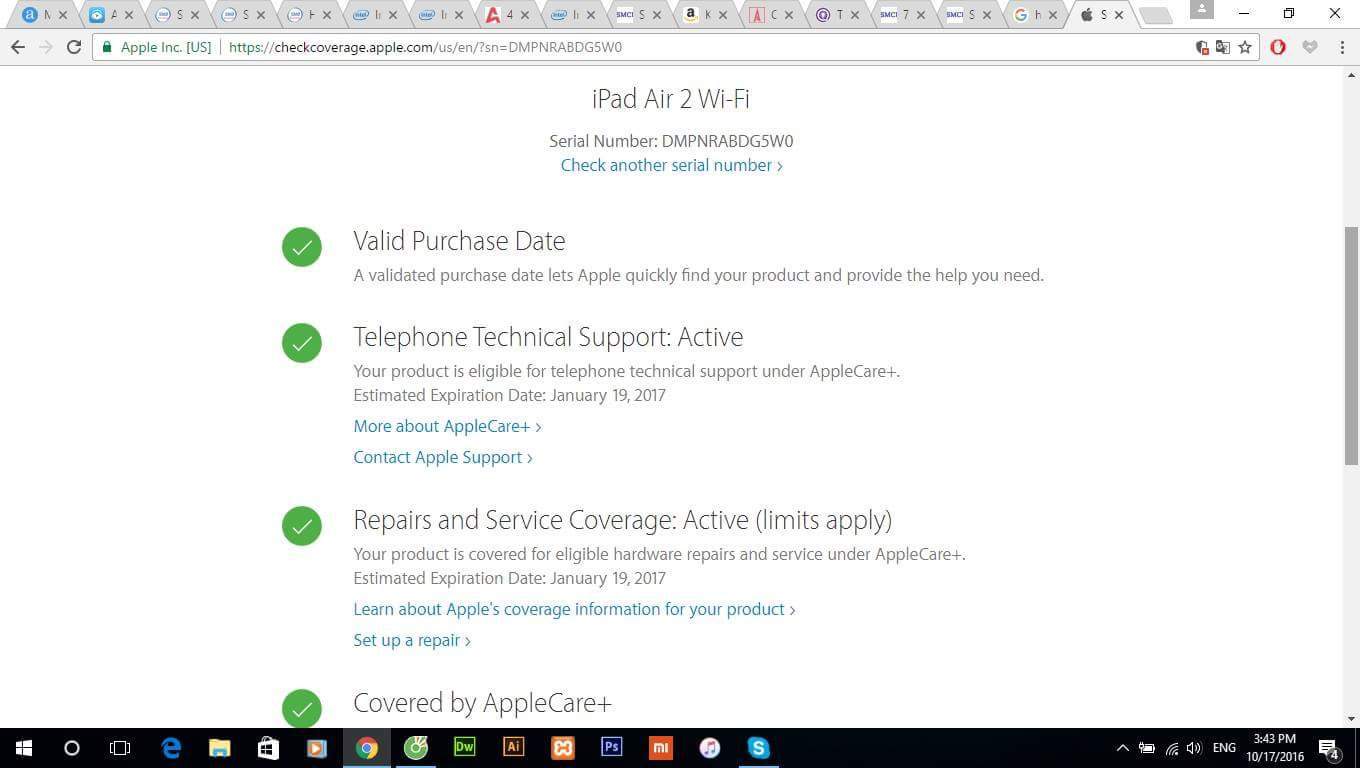Show hidden system tray icons
The image size is (1360, 768).
pyautogui.click(x=1122, y=748)
